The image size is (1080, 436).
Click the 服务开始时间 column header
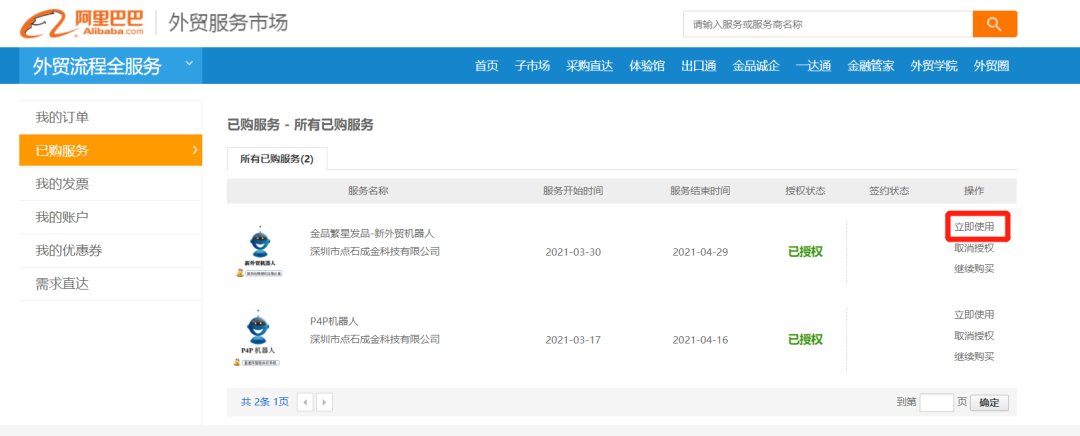coord(573,191)
